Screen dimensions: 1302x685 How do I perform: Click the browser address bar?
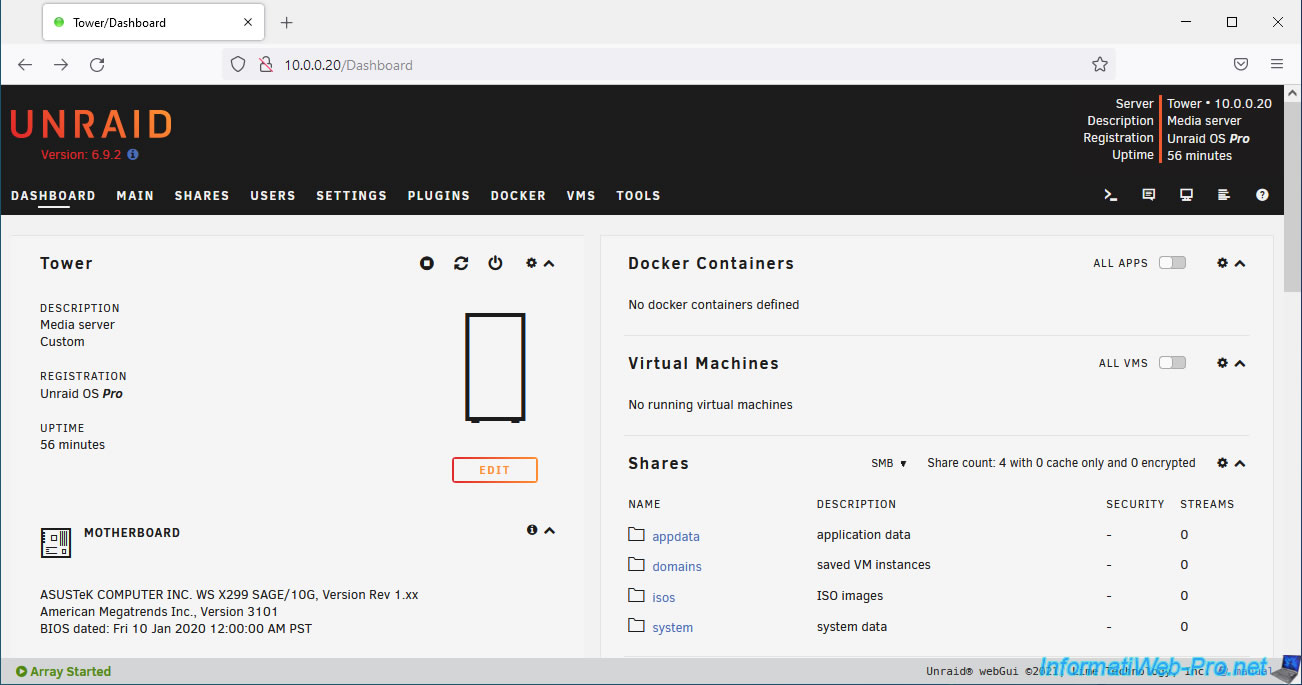[660, 65]
